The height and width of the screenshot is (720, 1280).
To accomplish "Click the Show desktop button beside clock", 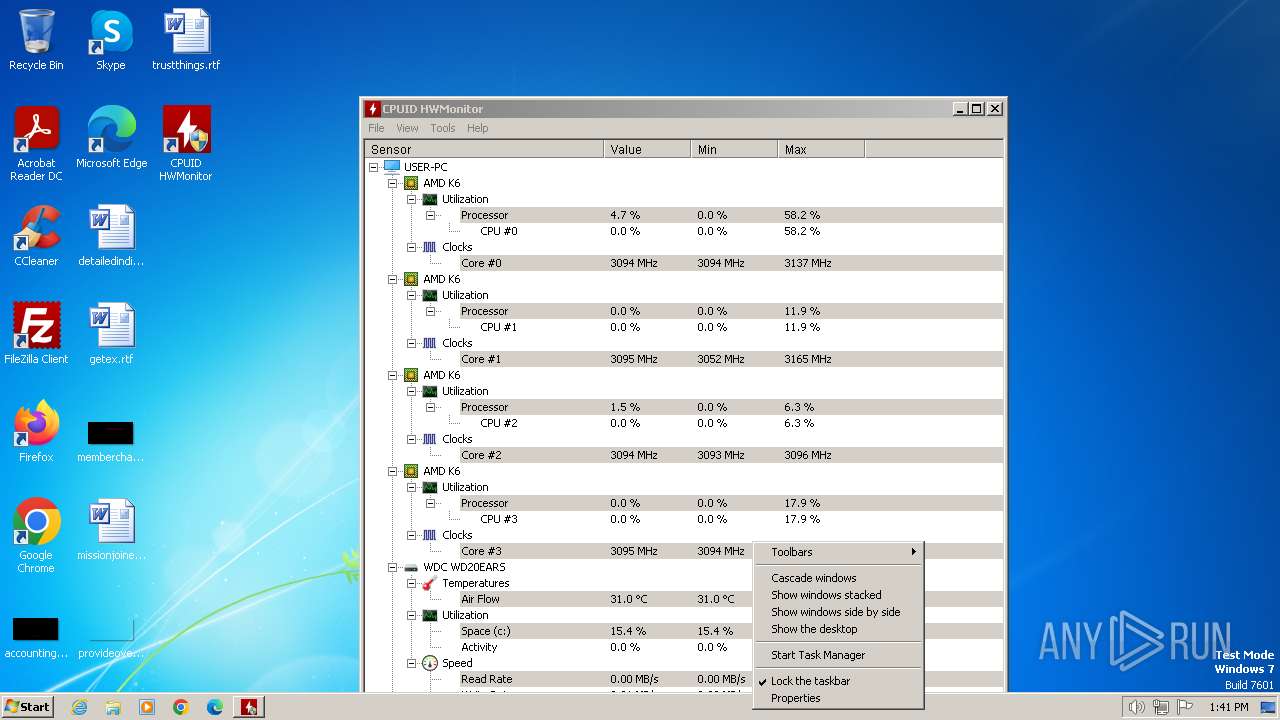I will pyautogui.click(x=1268, y=707).
